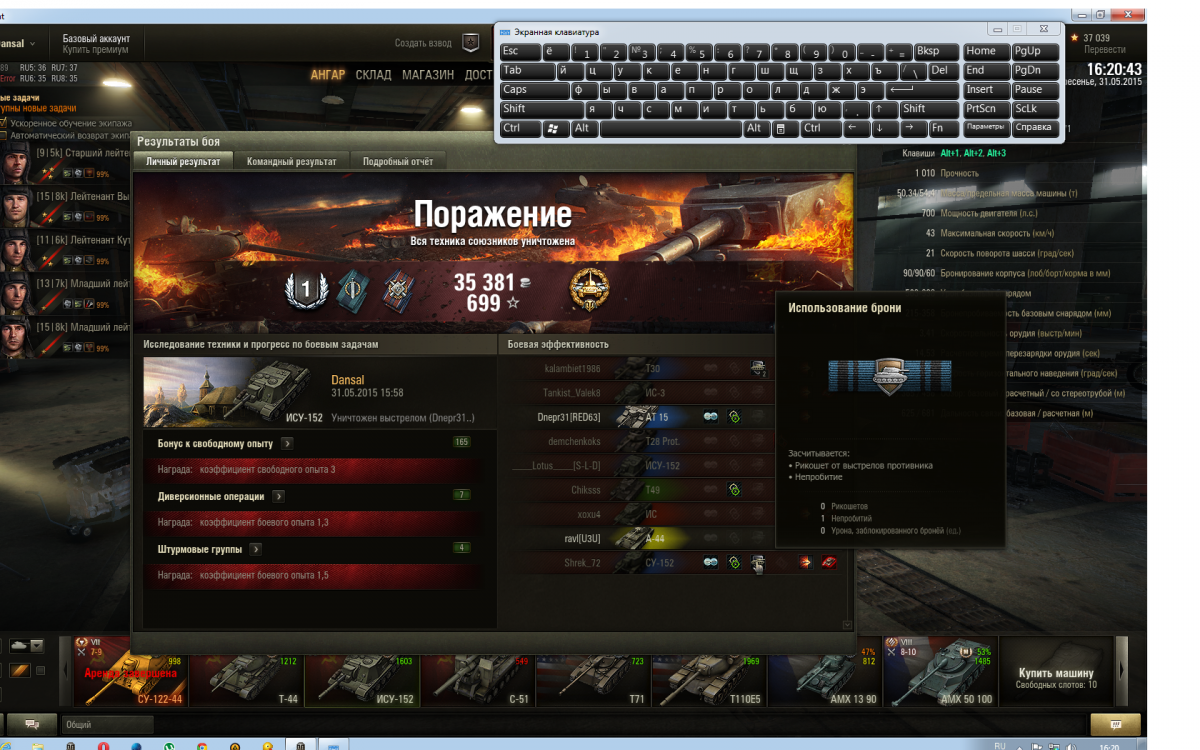Click Windows logo key on on-screen keyboard
Image resolution: width=1200 pixels, height=750 pixels.
(555, 128)
